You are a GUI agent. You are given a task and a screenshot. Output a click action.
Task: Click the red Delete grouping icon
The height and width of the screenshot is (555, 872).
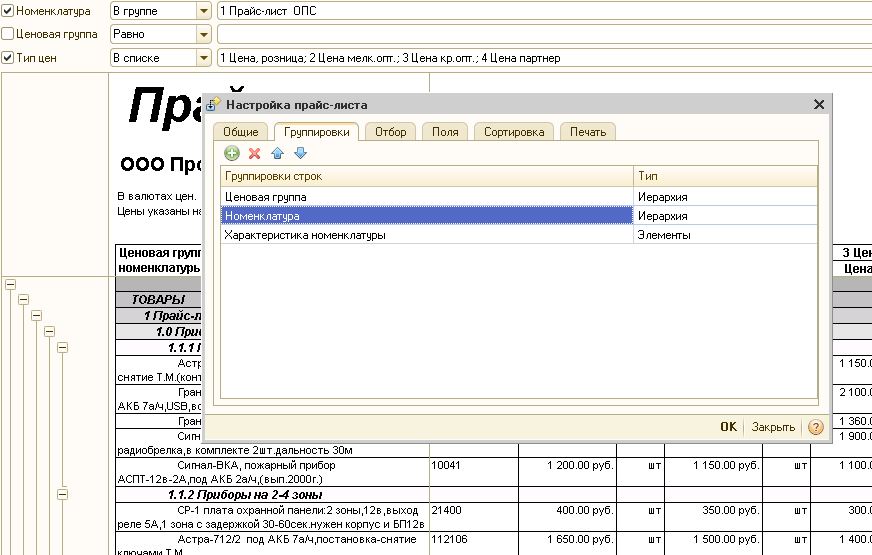click(254, 153)
